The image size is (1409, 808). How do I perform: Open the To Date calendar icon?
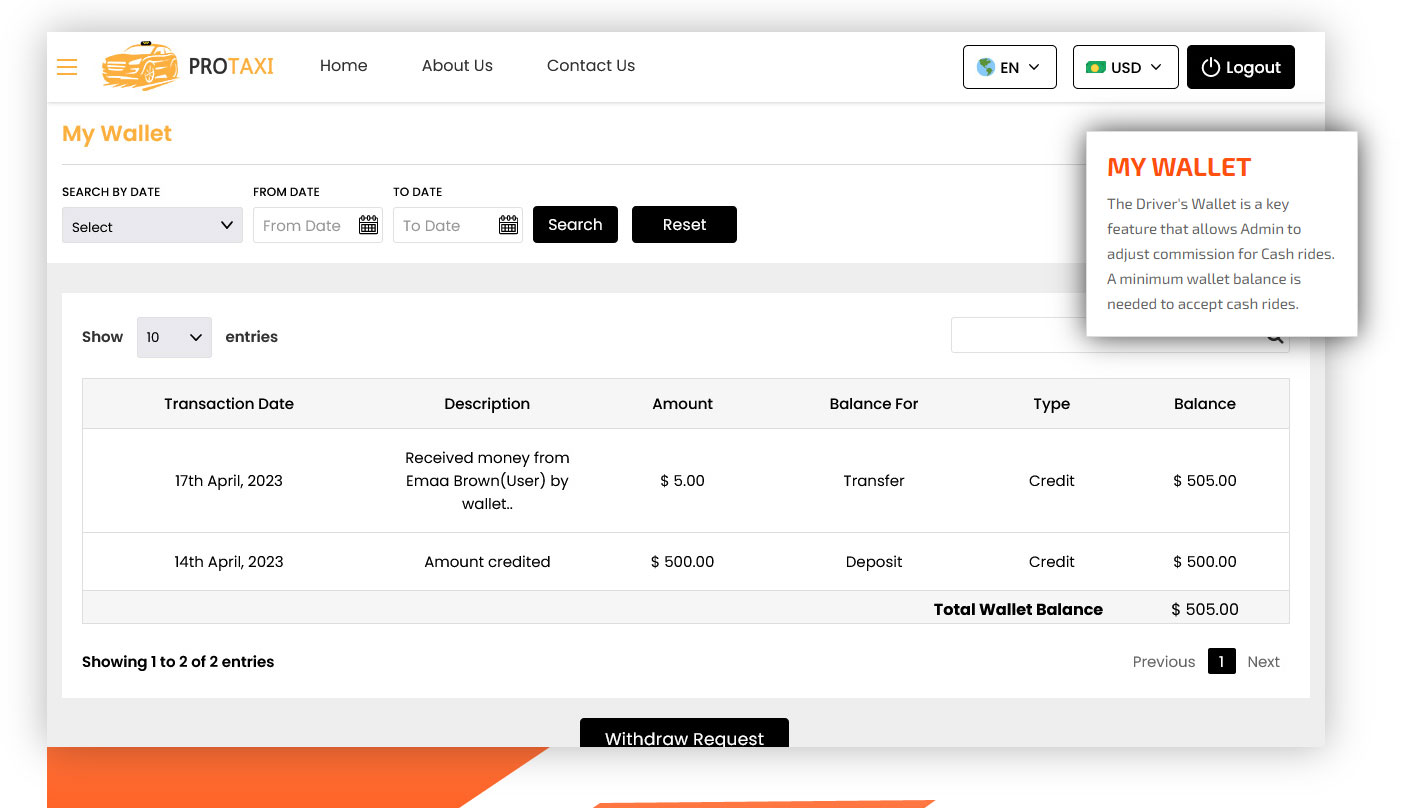tap(508, 225)
